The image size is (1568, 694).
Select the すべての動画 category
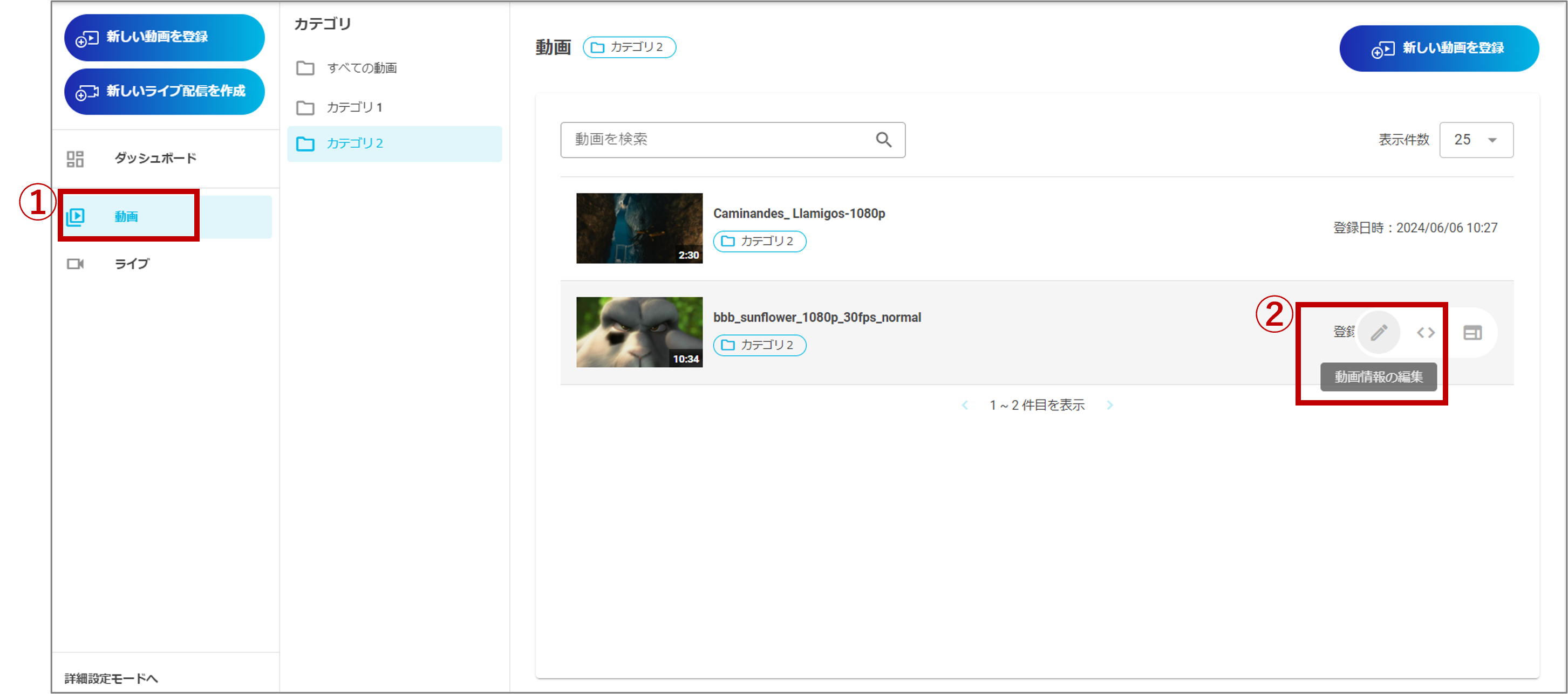[x=394, y=68]
